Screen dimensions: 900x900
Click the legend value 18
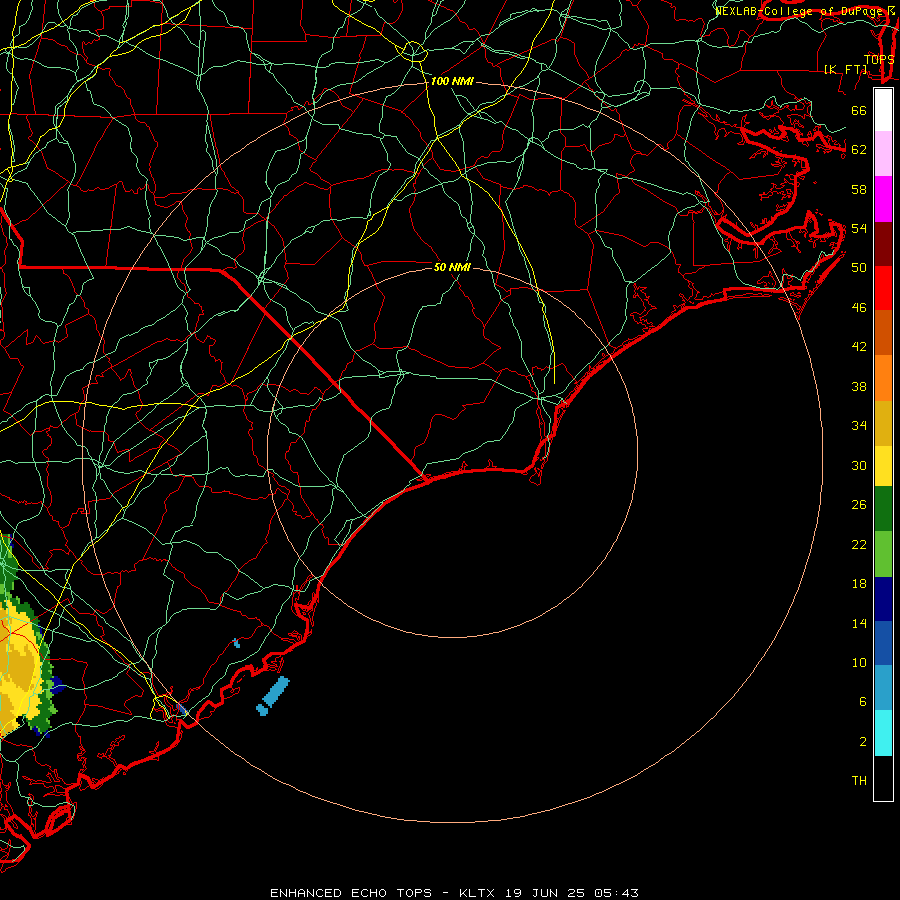859,584
